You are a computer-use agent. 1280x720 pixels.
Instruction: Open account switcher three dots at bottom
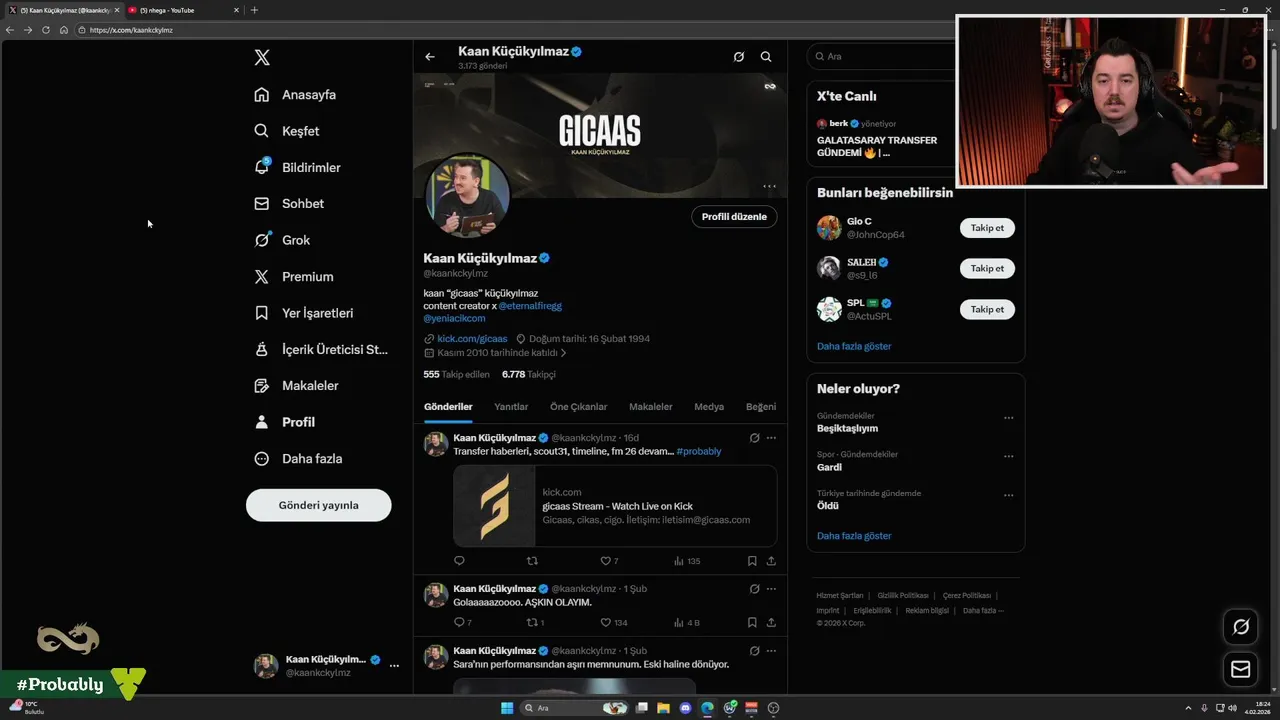[394, 666]
